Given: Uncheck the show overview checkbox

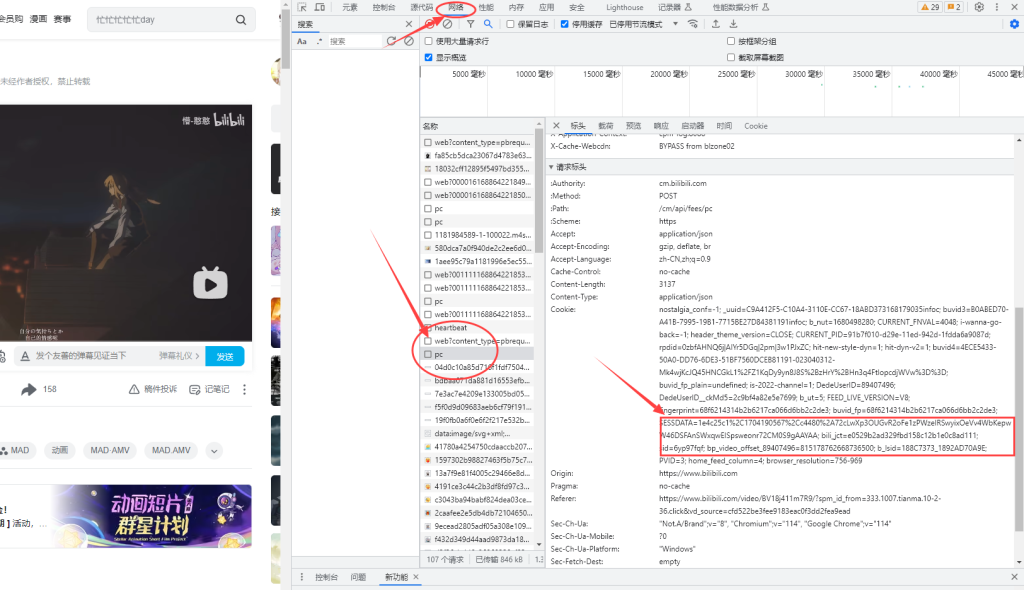Looking at the screenshot, I should coord(429,57).
